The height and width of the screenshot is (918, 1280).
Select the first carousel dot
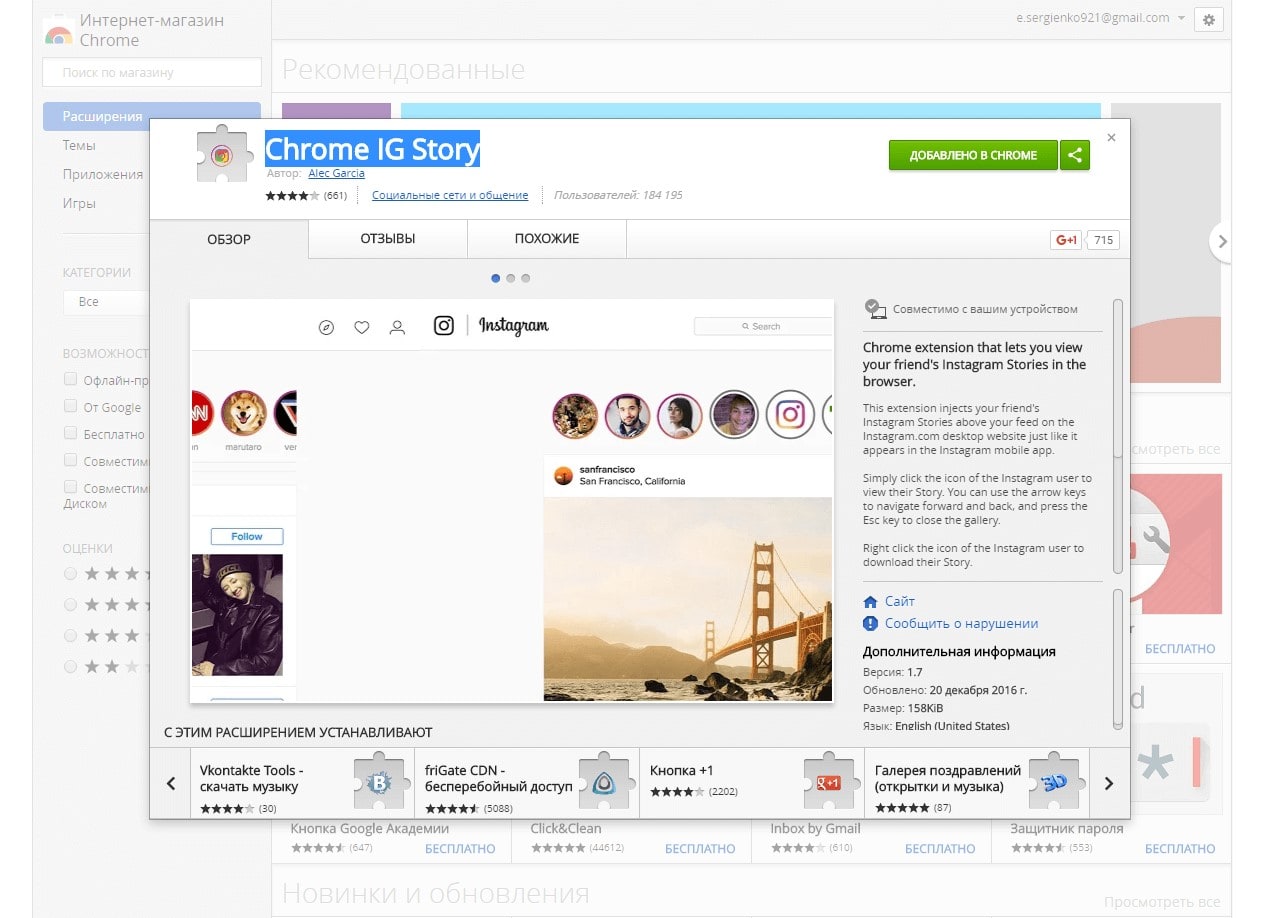(496, 278)
